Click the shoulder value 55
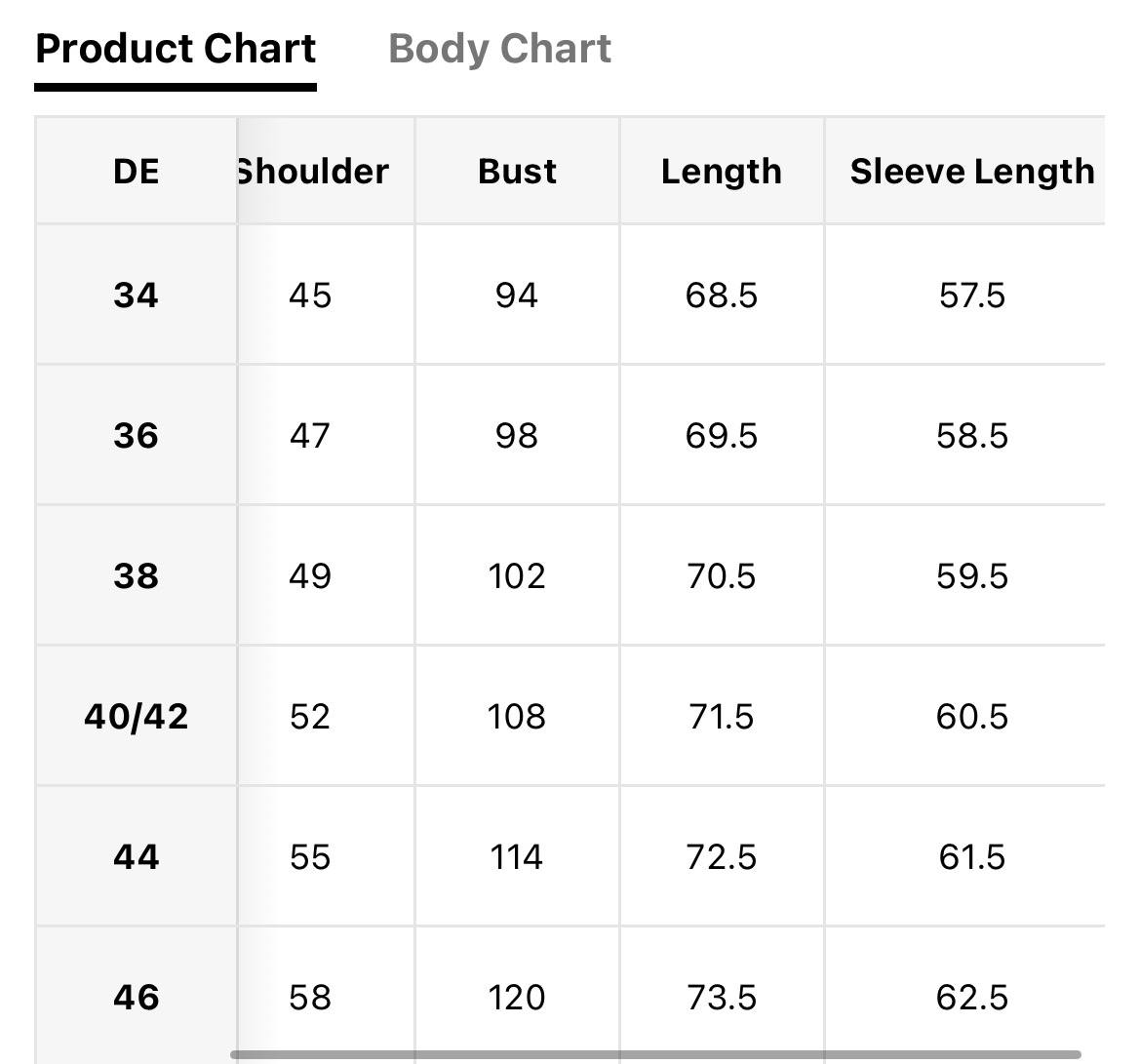This screenshot has width=1140, height=1064. tap(310, 857)
